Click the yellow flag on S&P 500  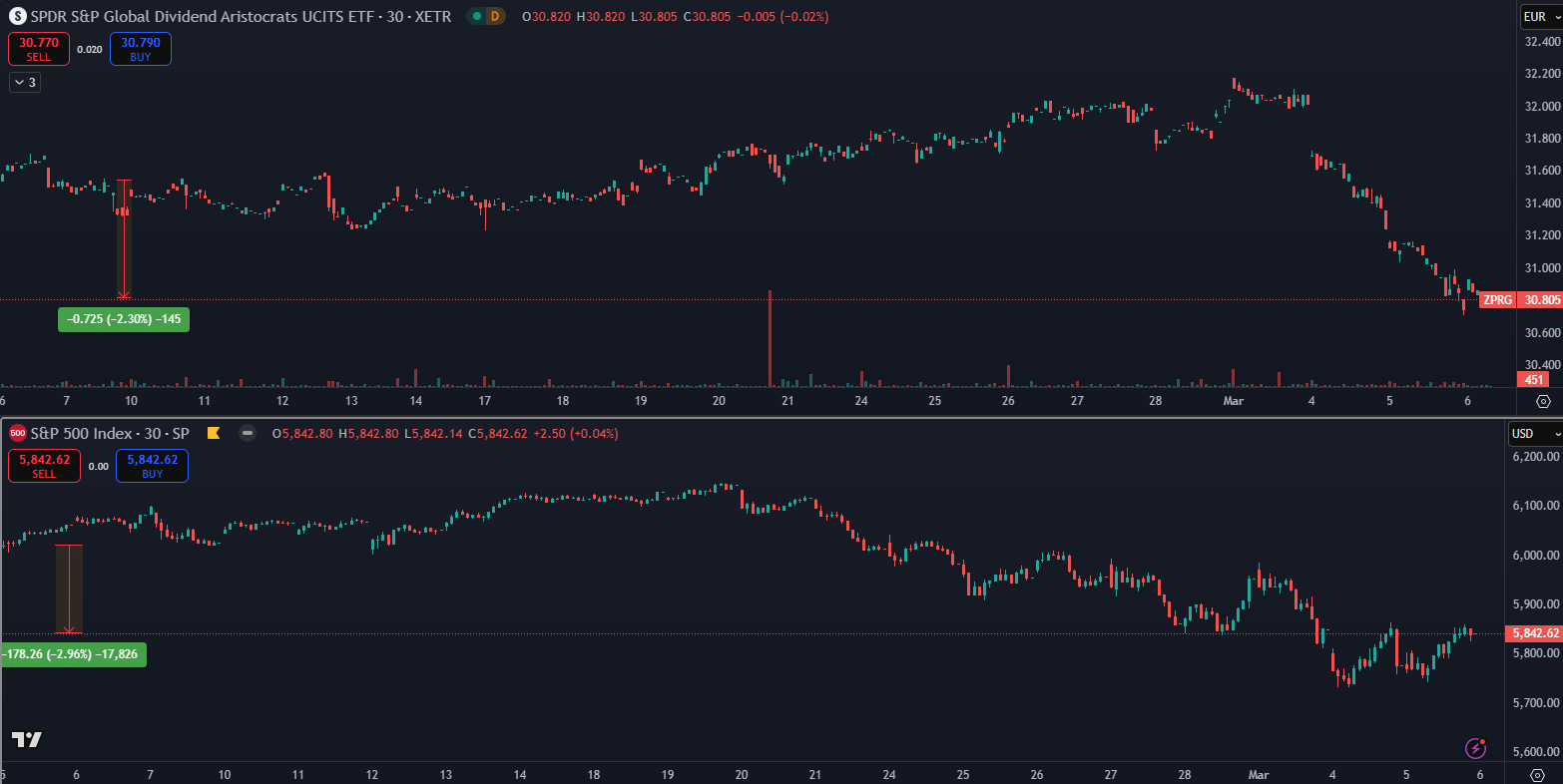tap(213, 433)
